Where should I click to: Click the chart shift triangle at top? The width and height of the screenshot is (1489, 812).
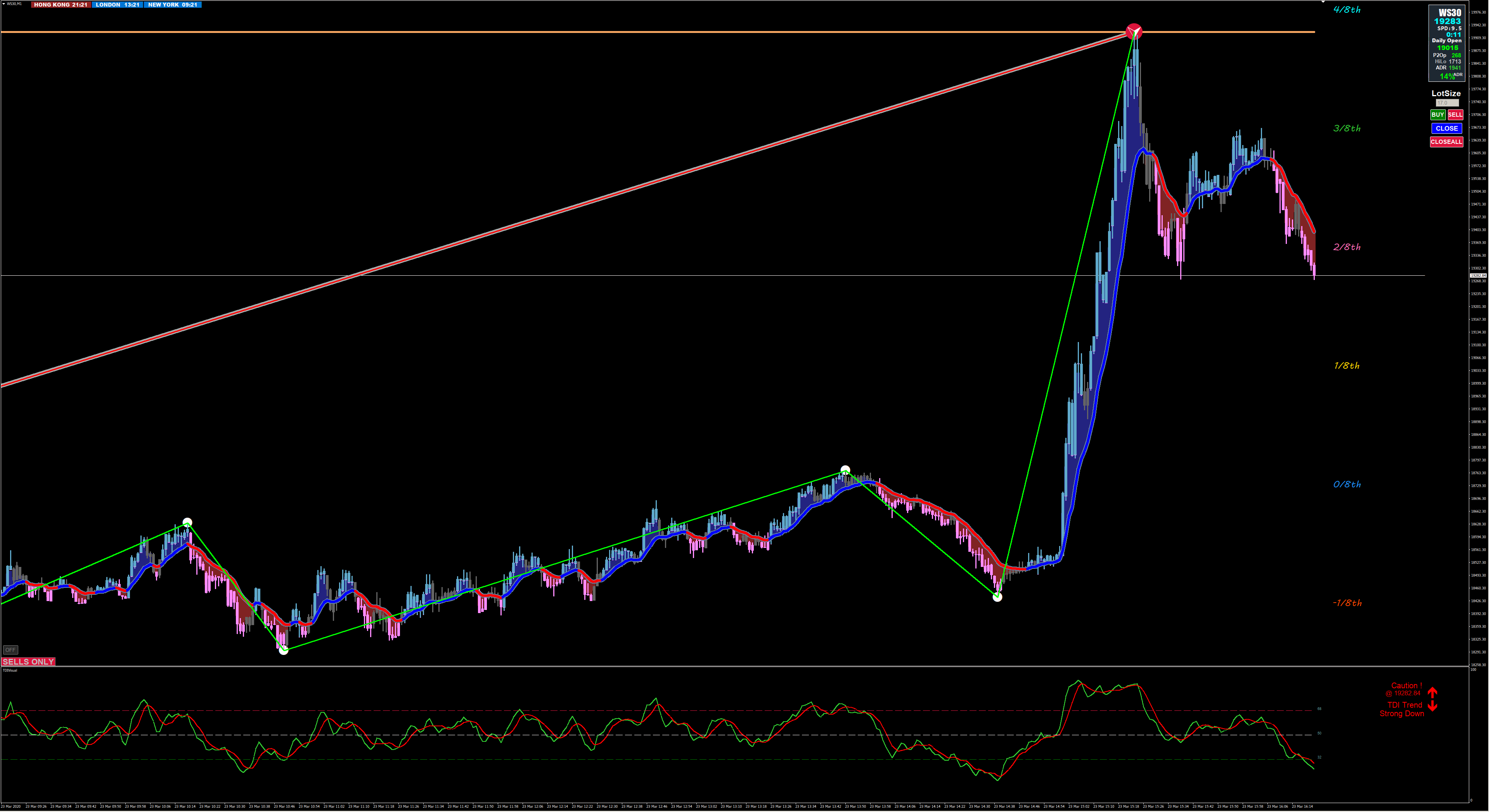click(1323, 2)
